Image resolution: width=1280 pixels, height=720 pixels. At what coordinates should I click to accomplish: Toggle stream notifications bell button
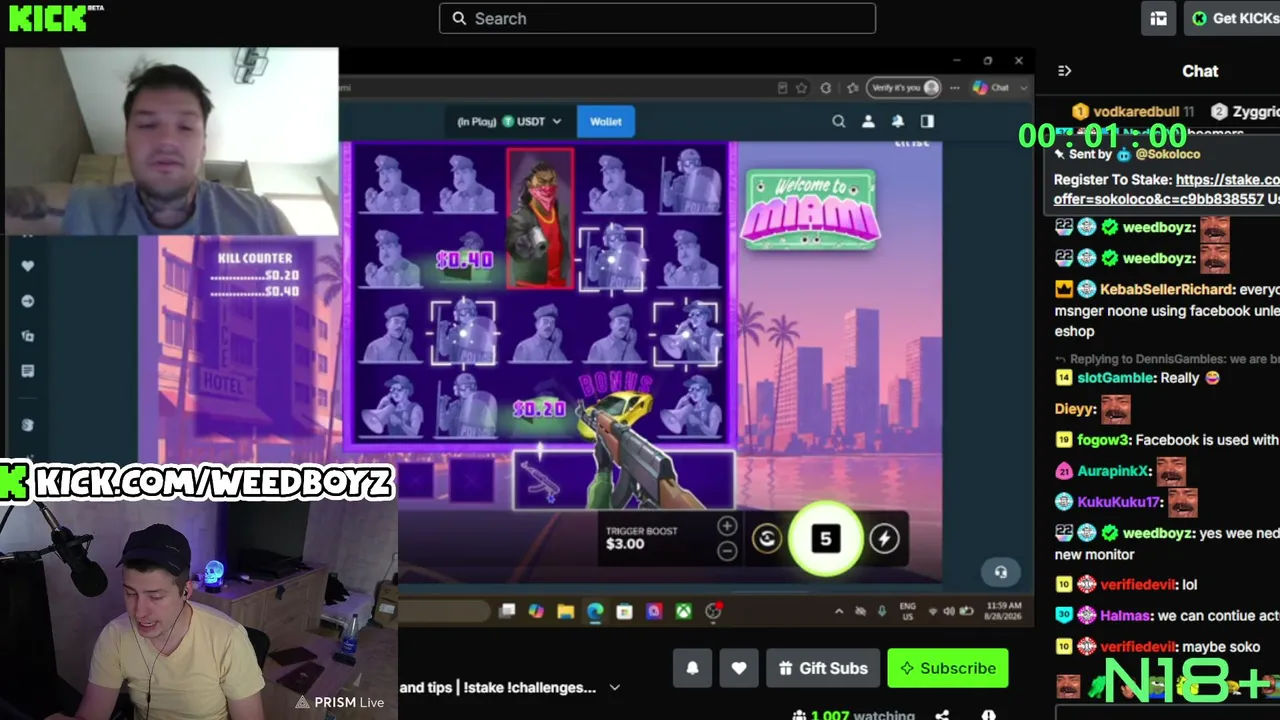pos(692,668)
